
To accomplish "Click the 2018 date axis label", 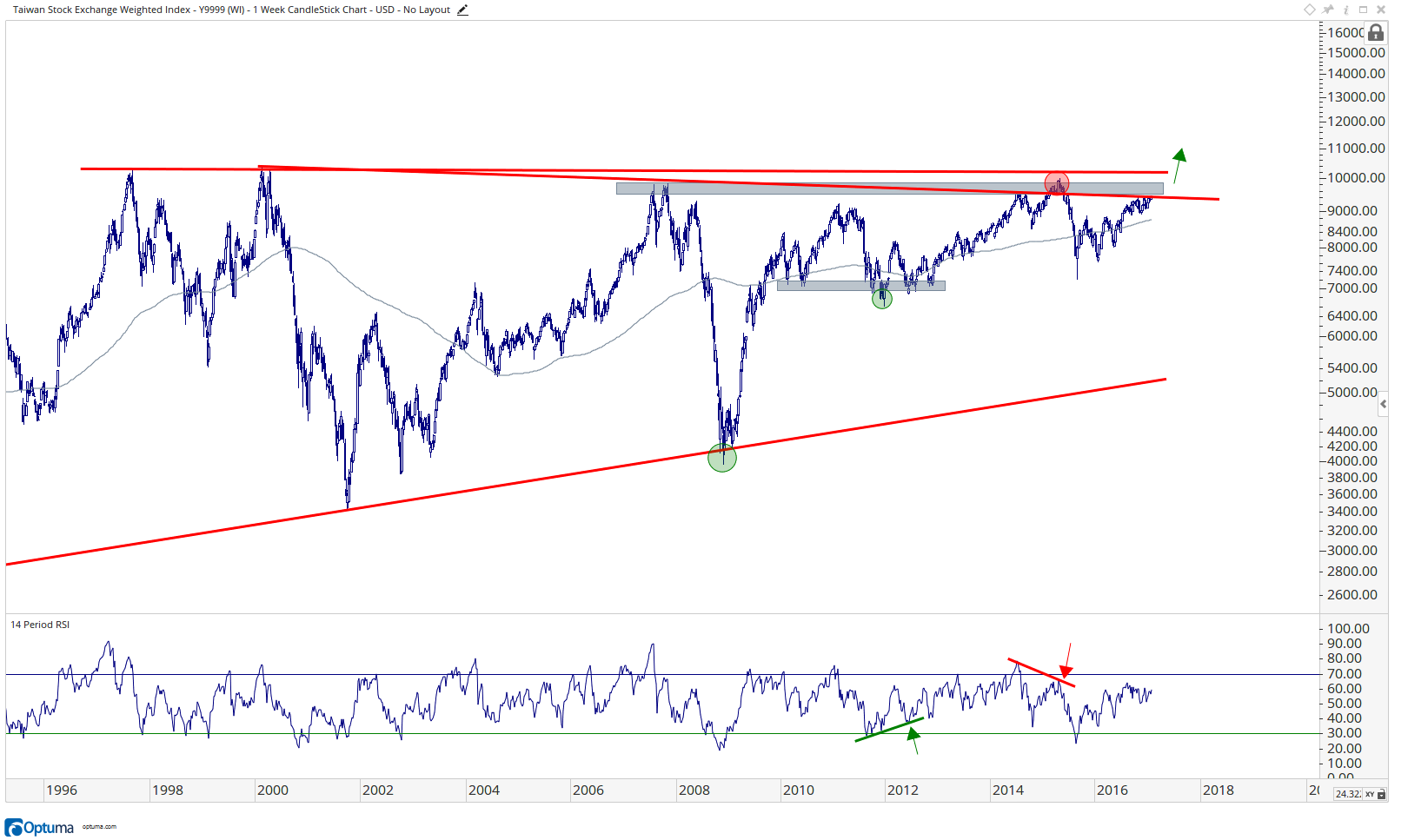I will pyautogui.click(x=1219, y=790).
